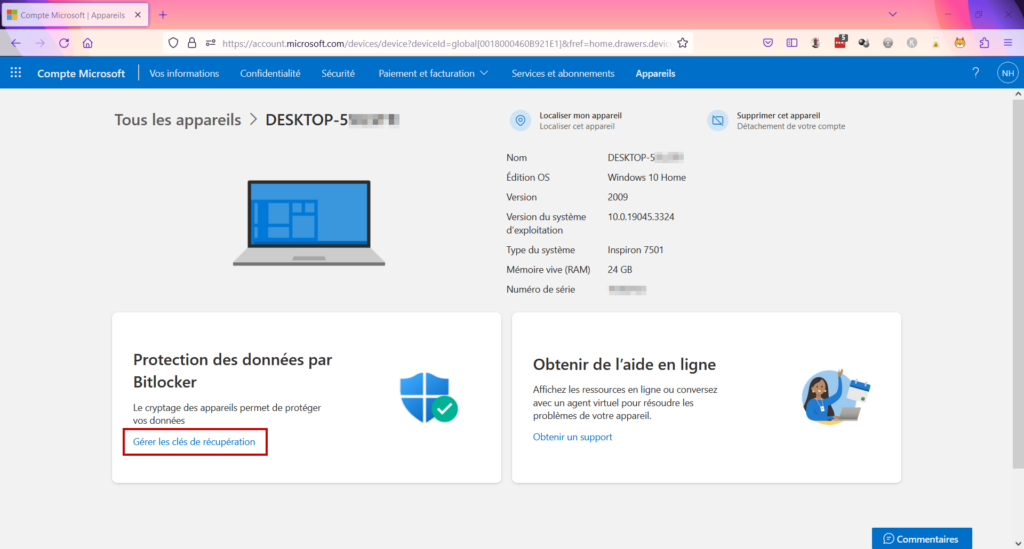This screenshot has height=549, width=1024.
Task: Open a new tab with plus button
Action: tap(163, 15)
